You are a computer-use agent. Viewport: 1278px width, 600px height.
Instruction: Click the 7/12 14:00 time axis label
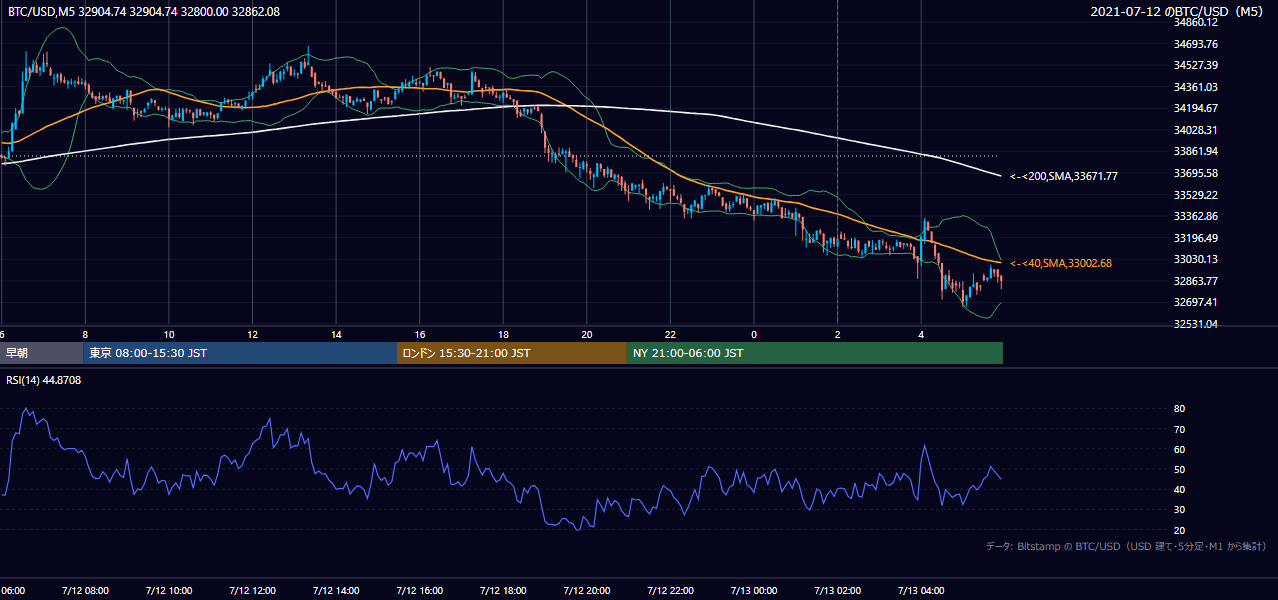[x=336, y=590]
